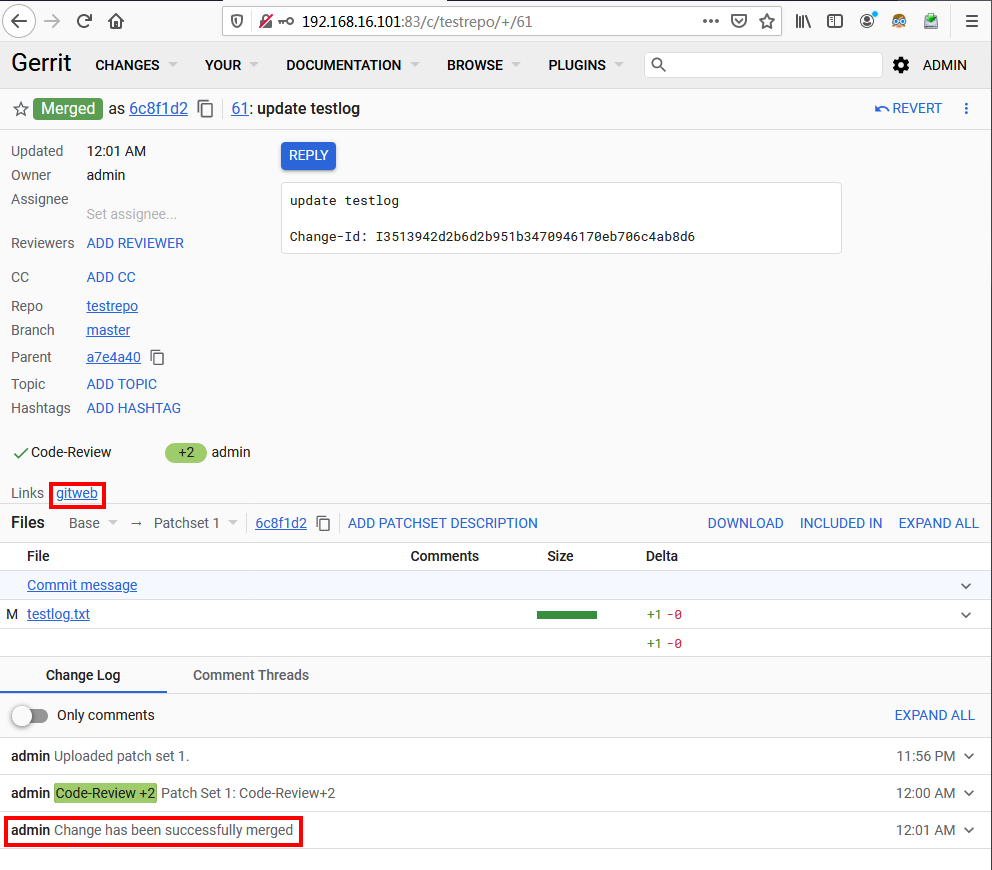This screenshot has height=870, width=992.
Task: Expand the Code-Review +2 log entry
Action: click(x=969, y=793)
